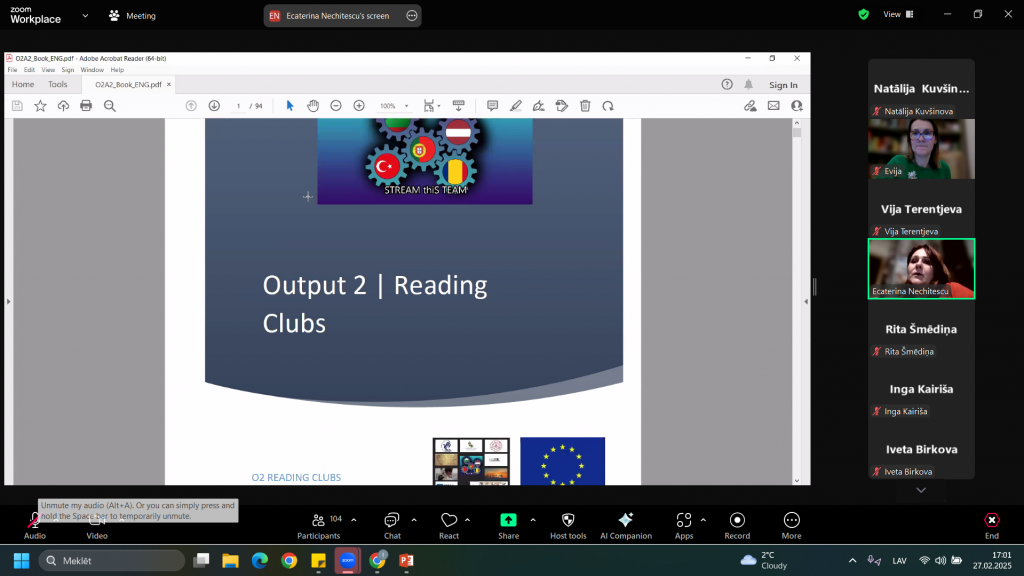Viewport: 1024px width, 576px height.
Task: Expand the View layout dropdown
Action: (x=897, y=14)
